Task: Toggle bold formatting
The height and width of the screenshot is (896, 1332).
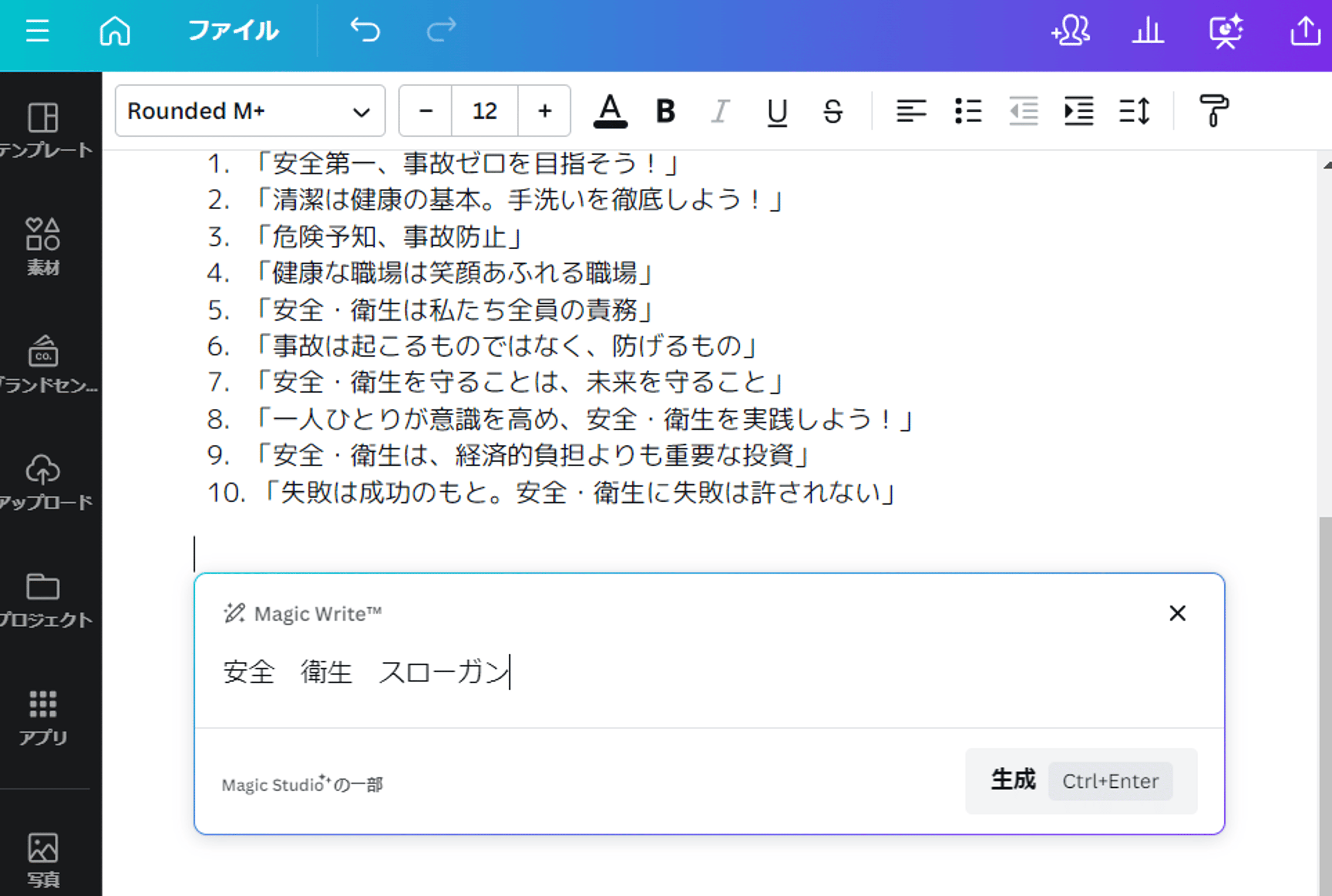Action: coord(666,111)
